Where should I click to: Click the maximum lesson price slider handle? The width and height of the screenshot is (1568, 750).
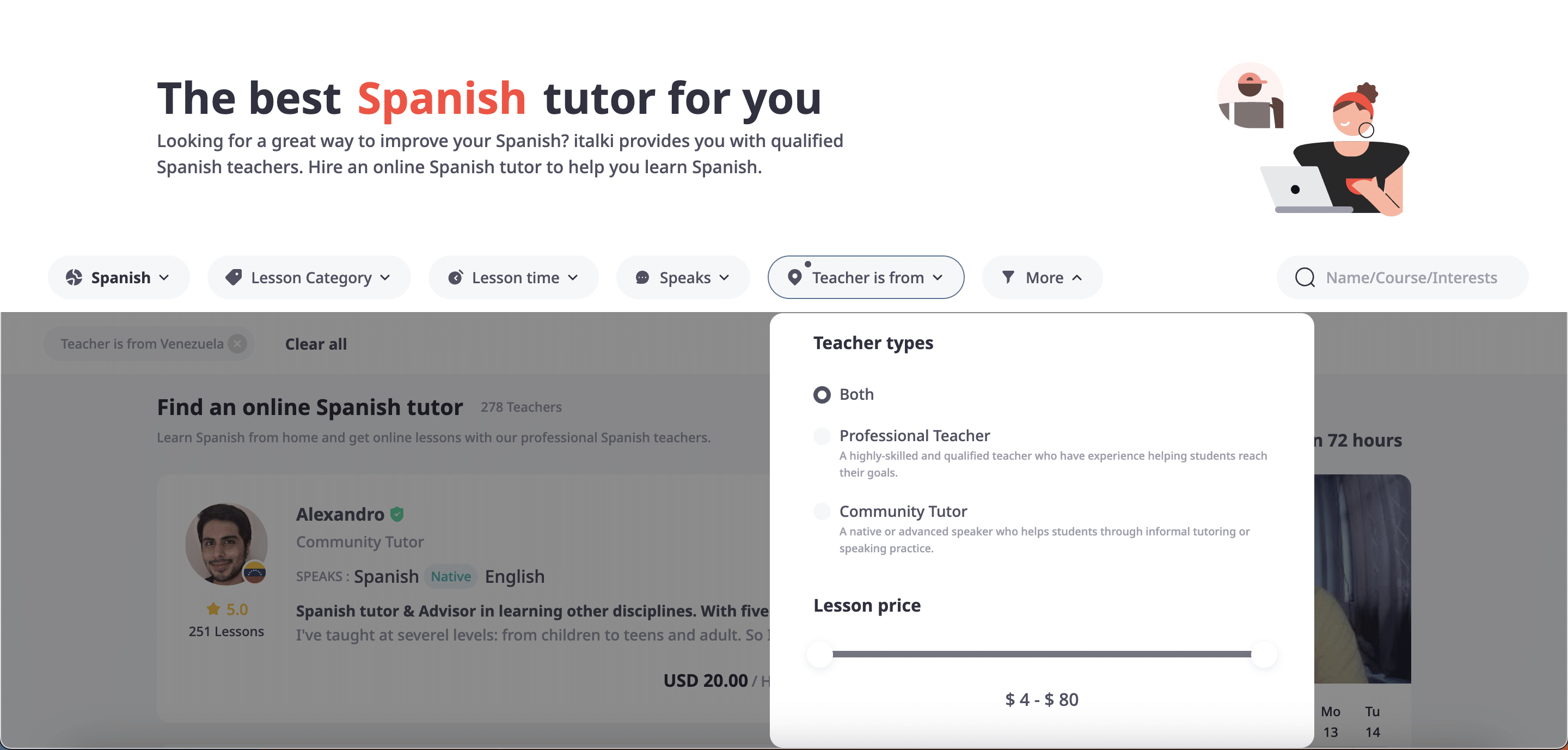(x=1264, y=655)
